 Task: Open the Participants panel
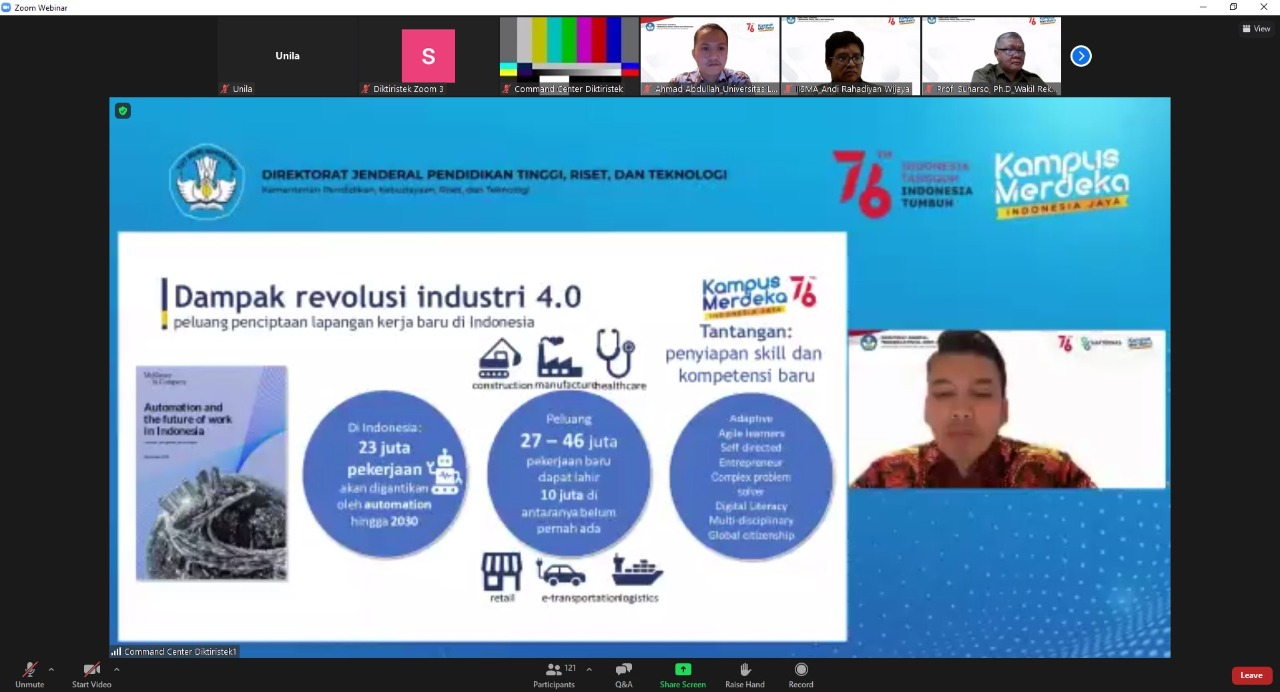click(553, 670)
